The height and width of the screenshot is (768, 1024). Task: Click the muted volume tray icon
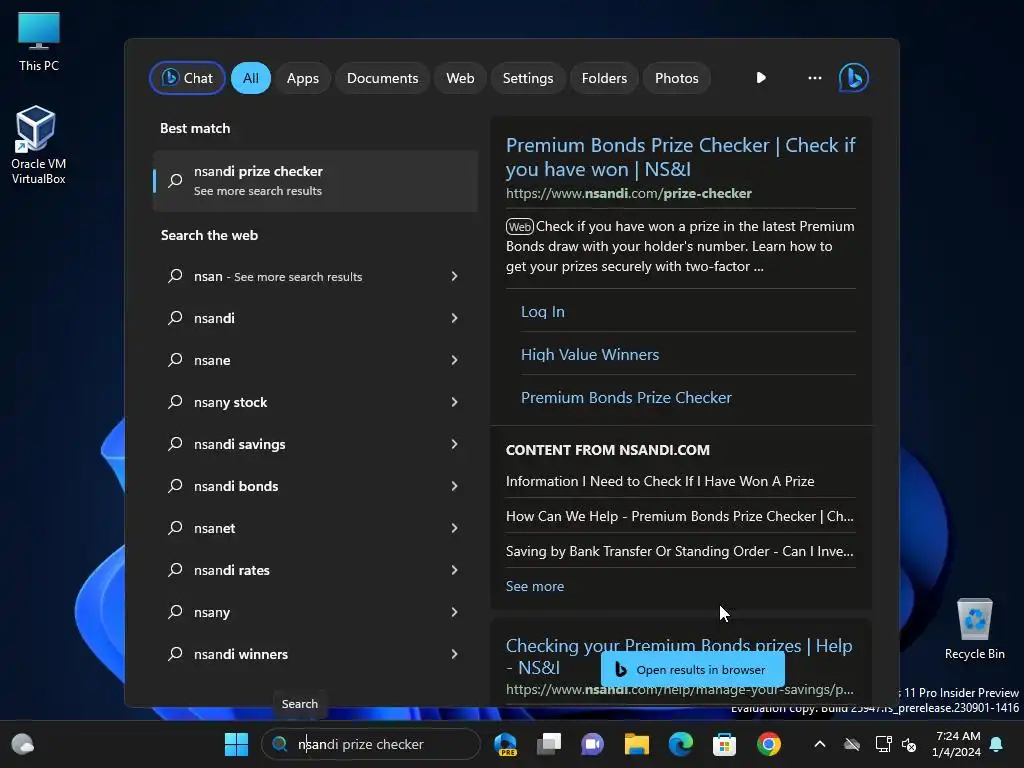coord(908,744)
